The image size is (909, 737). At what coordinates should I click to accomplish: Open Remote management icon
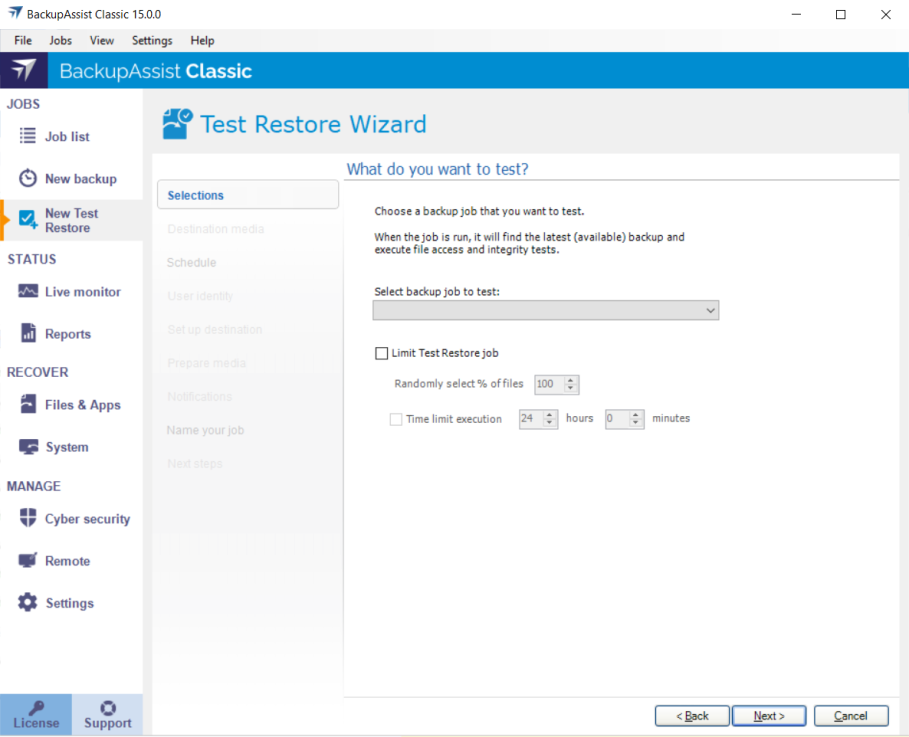(28, 561)
